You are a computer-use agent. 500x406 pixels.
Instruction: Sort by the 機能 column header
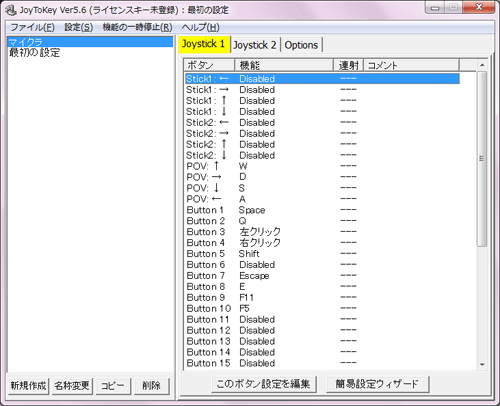[x=284, y=65]
